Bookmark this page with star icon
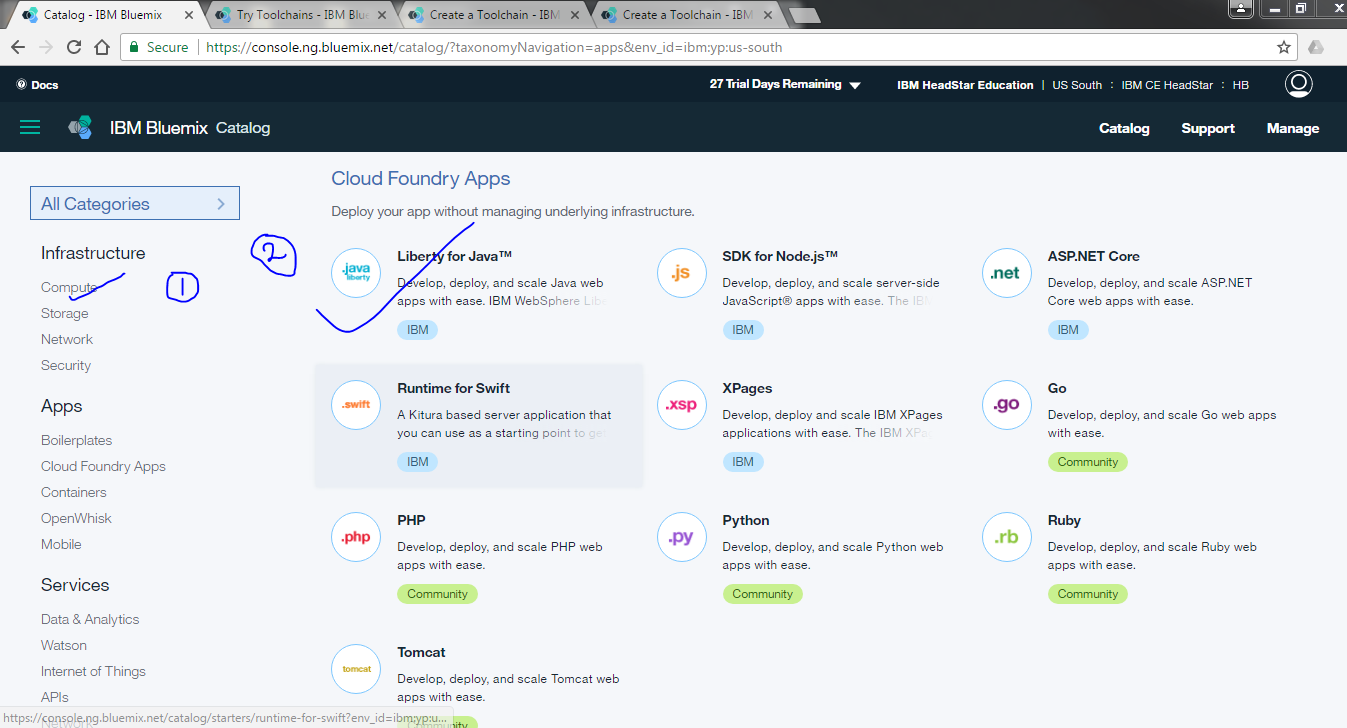 pos(1284,47)
